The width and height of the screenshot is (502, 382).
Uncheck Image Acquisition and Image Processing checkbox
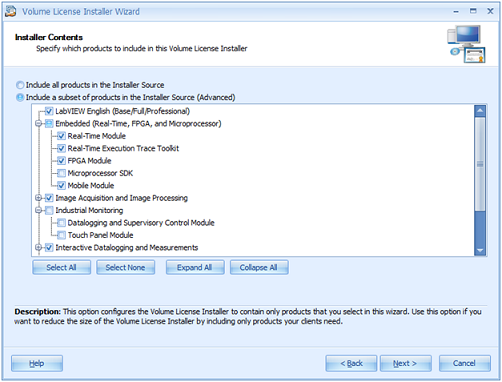pos(49,198)
